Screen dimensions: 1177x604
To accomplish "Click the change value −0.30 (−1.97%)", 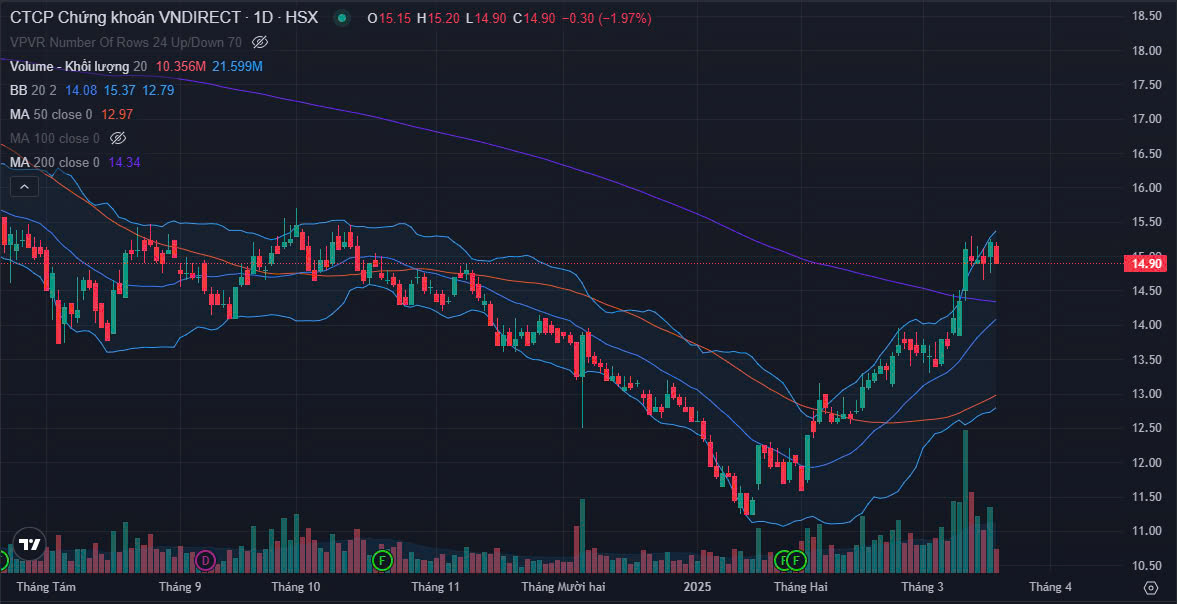I will (x=608, y=19).
